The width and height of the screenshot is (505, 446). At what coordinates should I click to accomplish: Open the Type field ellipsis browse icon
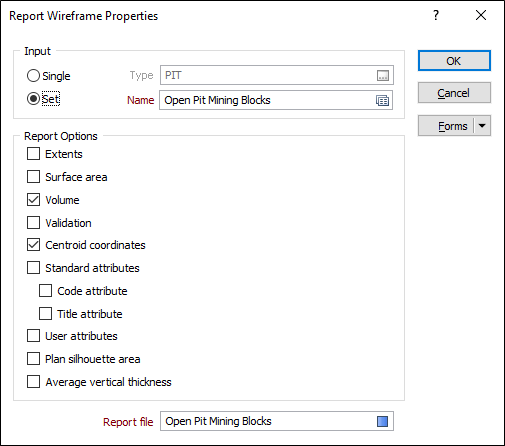[x=383, y=76]
